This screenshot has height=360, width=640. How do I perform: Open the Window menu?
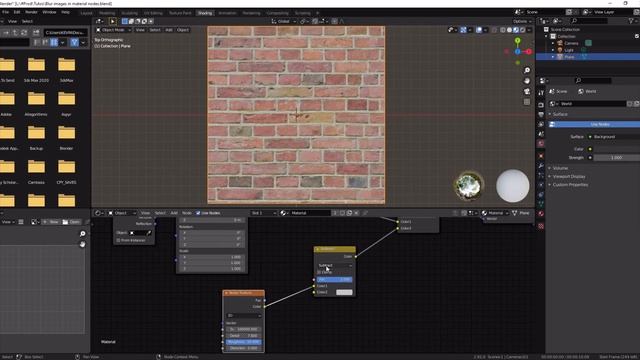click(49, 12)
